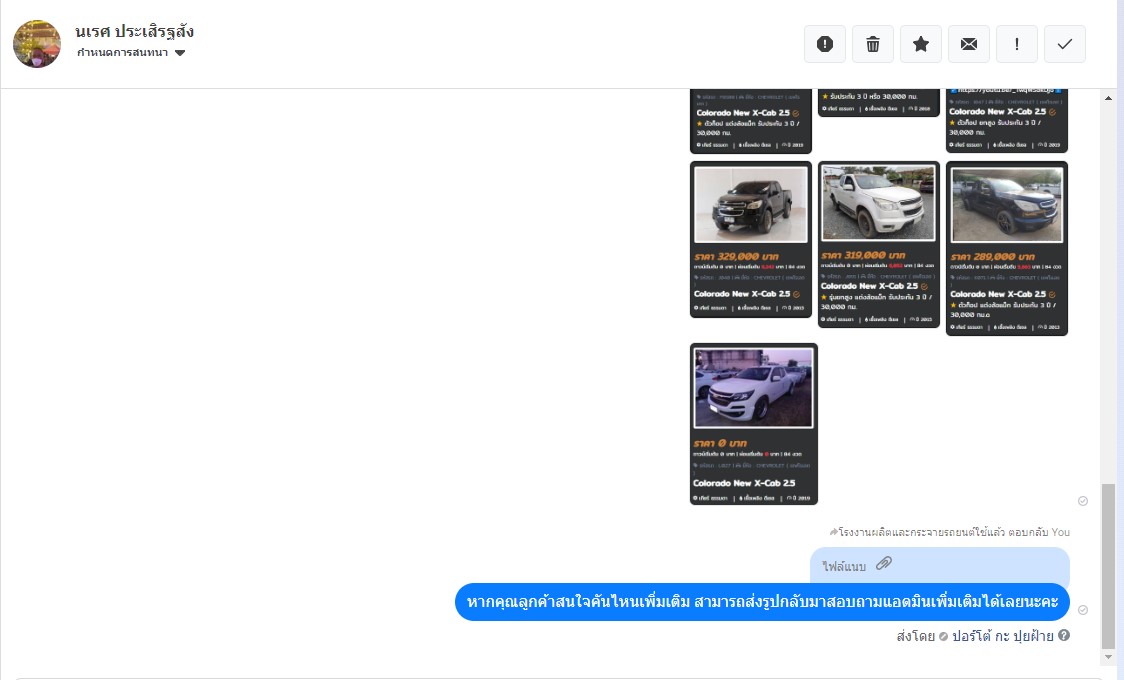This screenshot has height=680, width=1124.
Task: Open นเรศ ประเสริฐสัง profile picture
Action: [x=37, y=44]
